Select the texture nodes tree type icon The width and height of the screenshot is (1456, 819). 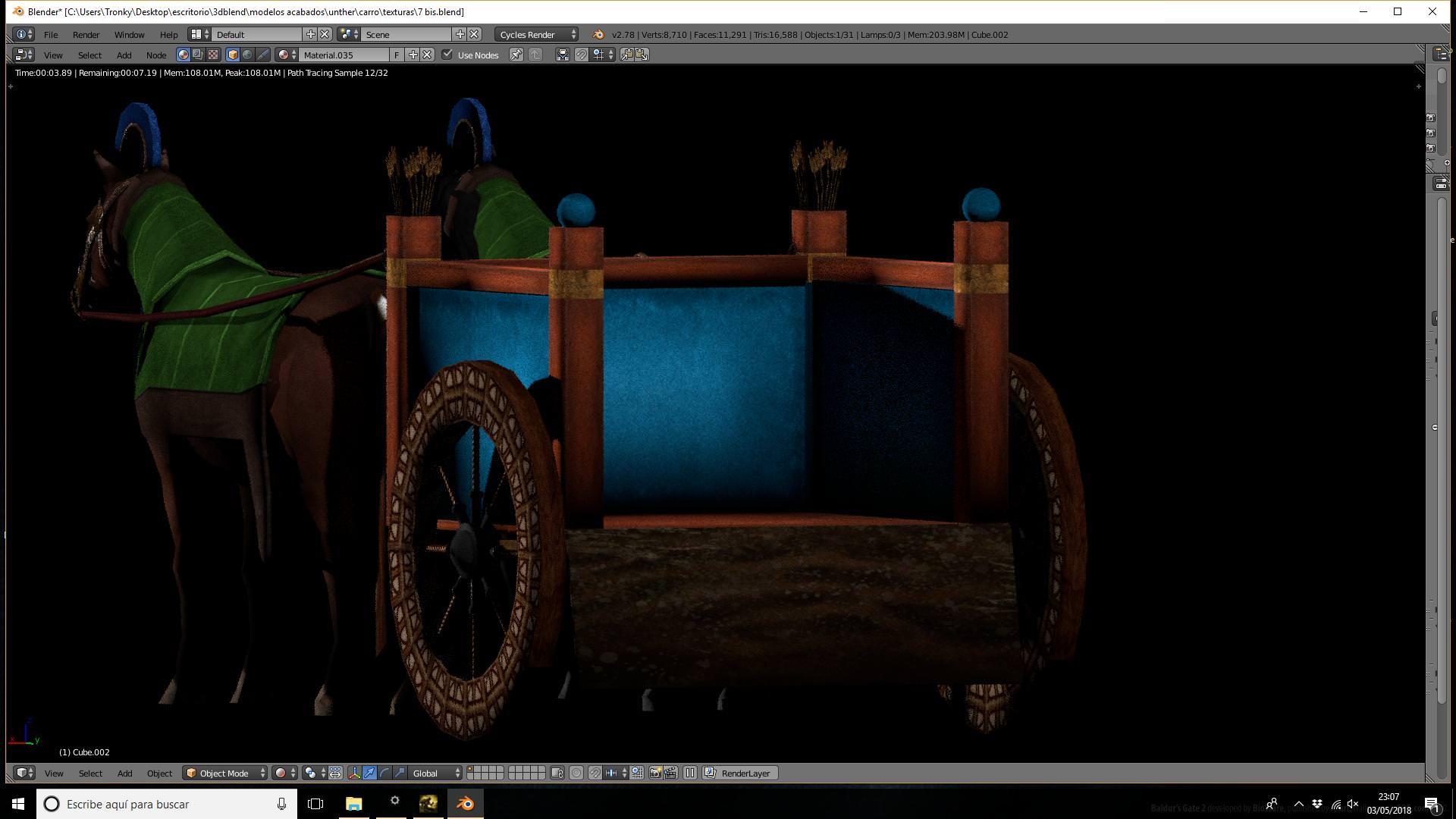tap(213, 55)
